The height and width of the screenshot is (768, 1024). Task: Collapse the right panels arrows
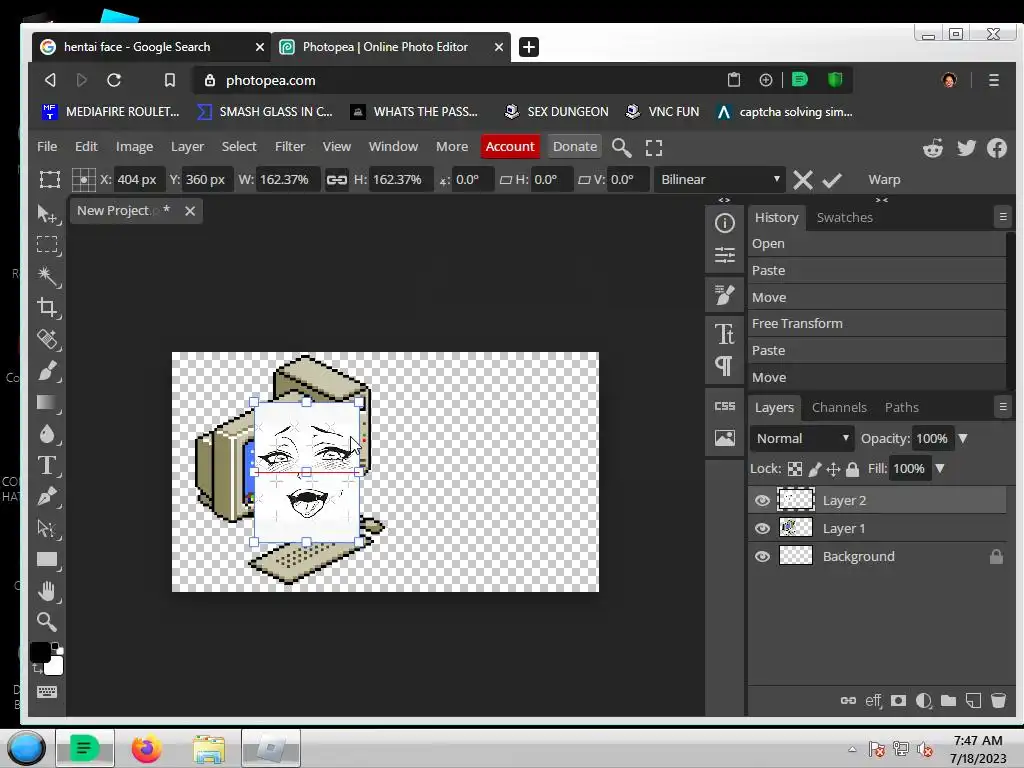(882, 200)
